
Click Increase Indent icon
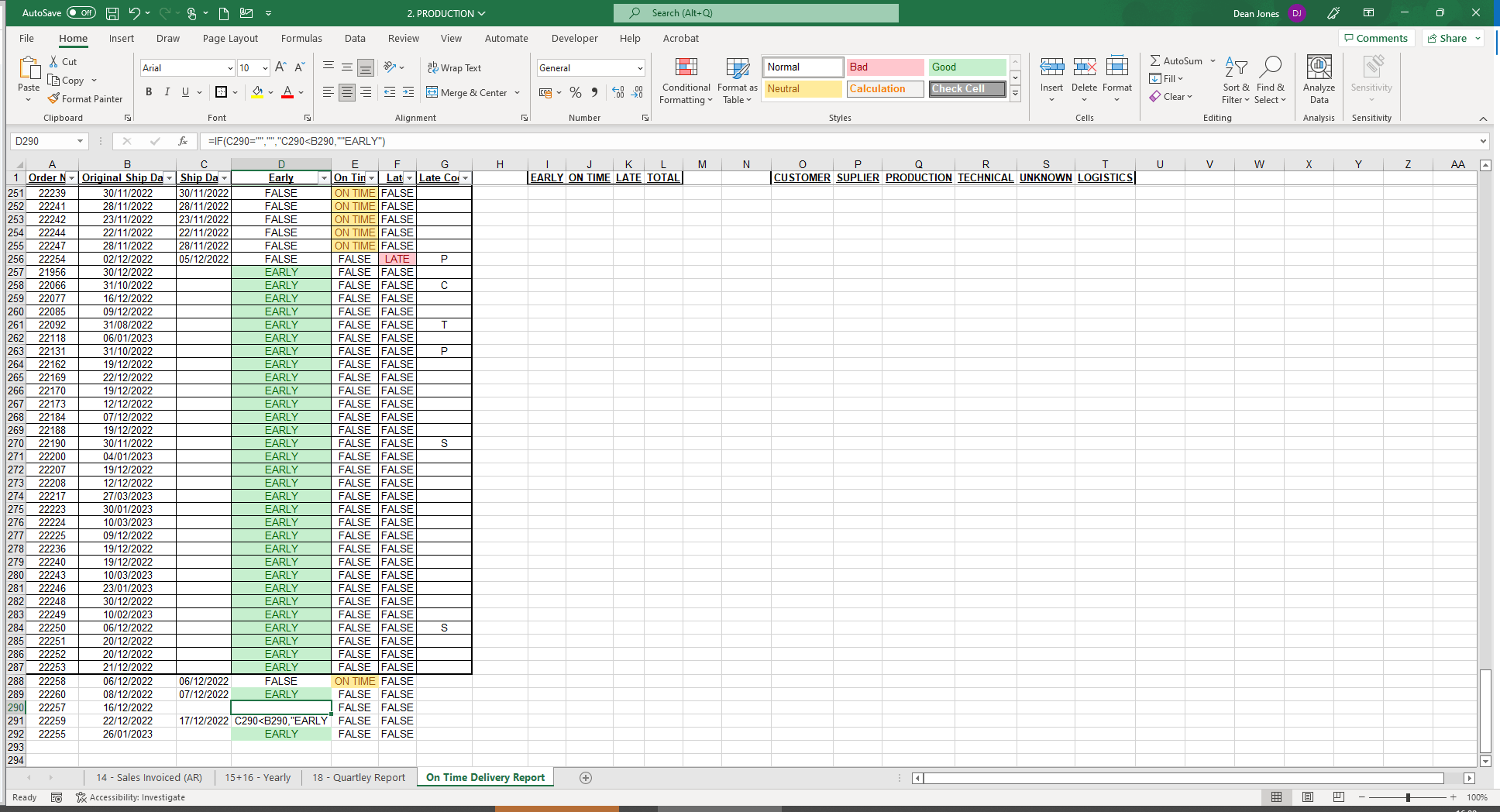(408, 92)
